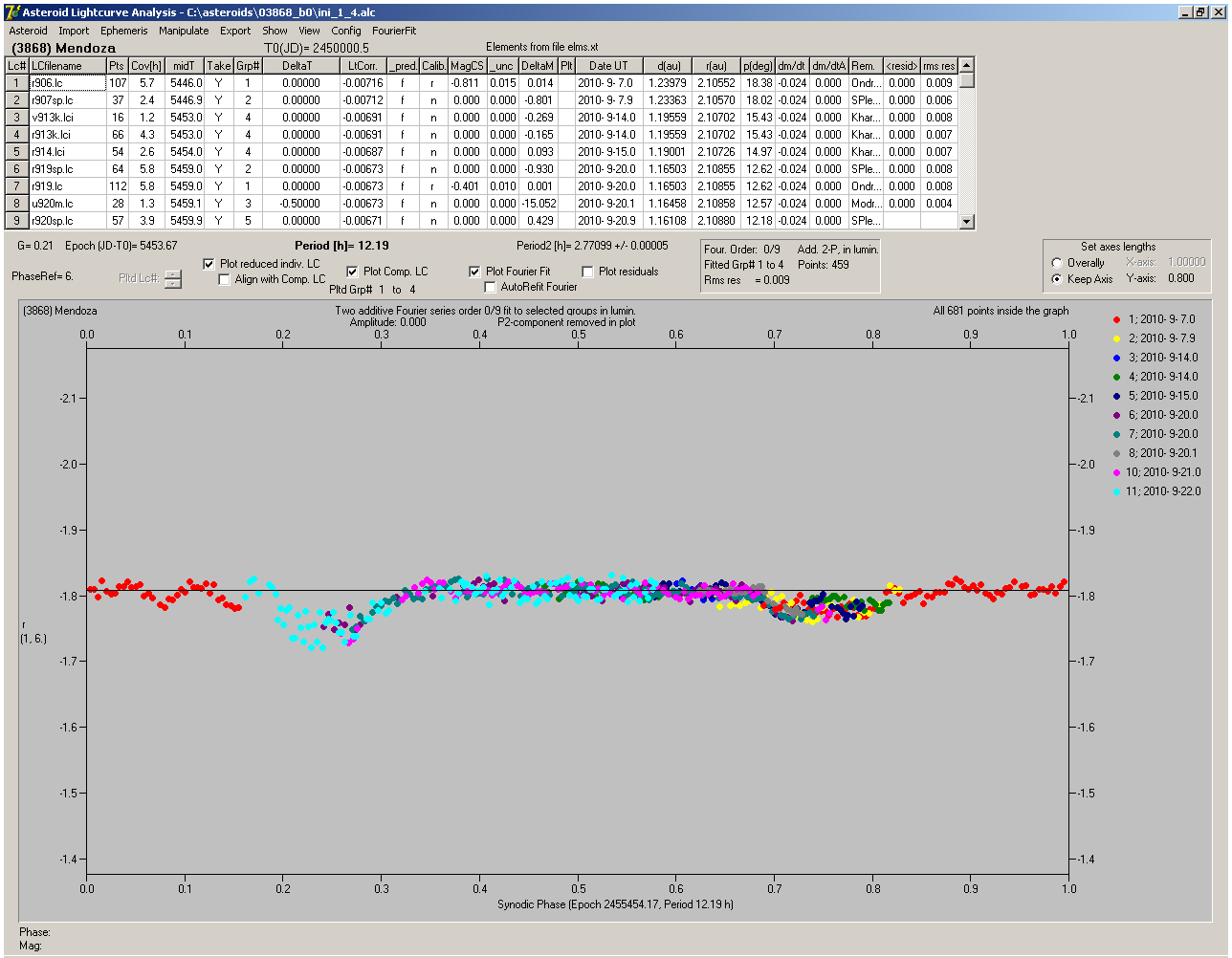Viewport: 1232px width, 958px height.
Task: Open the Asteroid menu
Action: pos(28,31)
